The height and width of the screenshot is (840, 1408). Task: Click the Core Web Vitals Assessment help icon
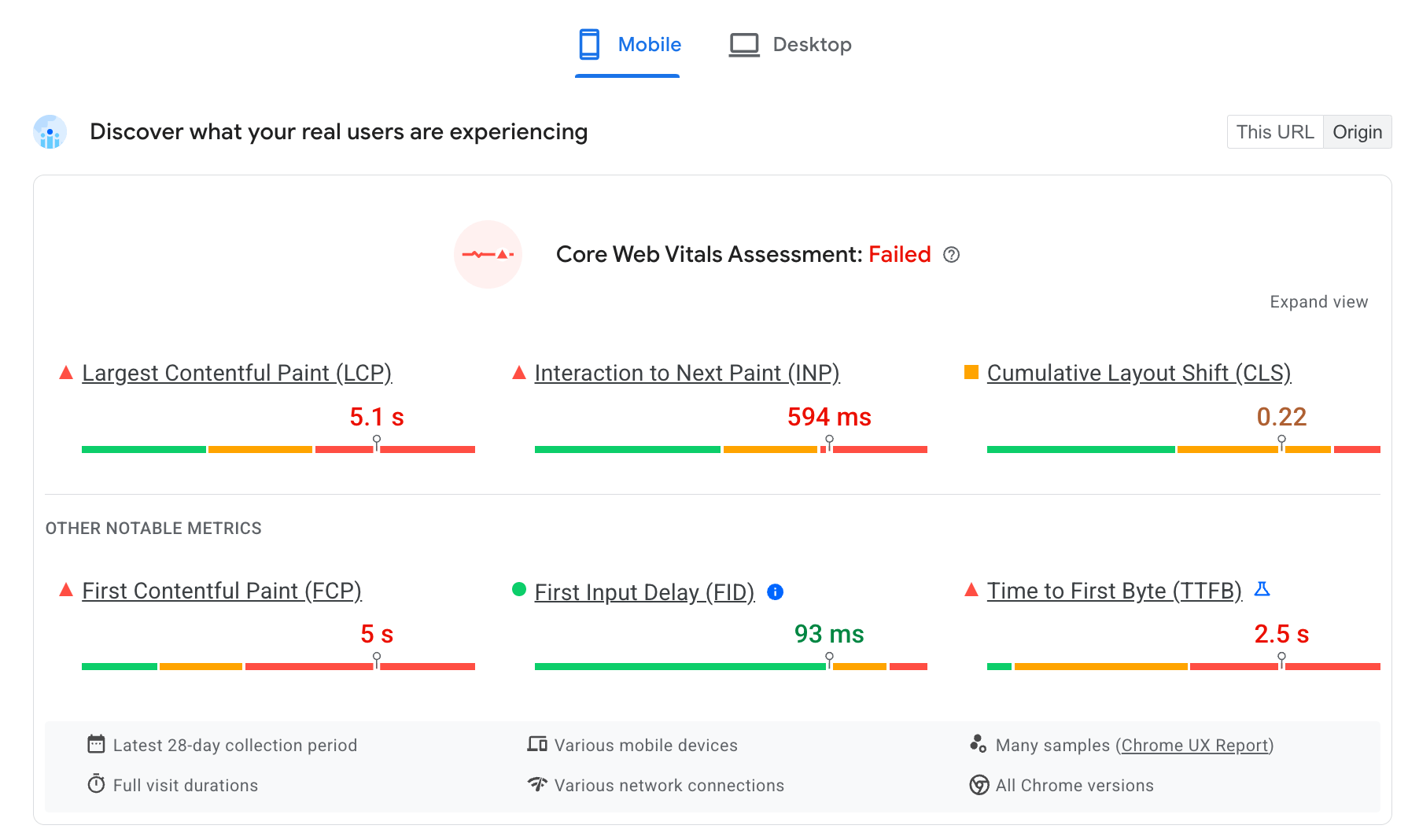point(952,255)
